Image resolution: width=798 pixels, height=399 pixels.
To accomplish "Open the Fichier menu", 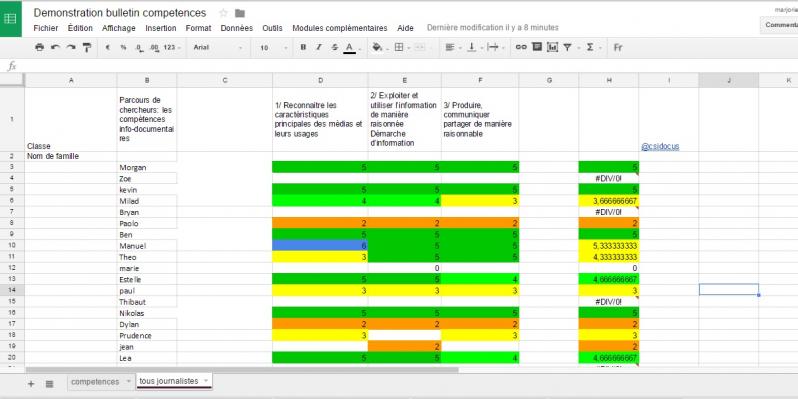I will tap(46, 28).
